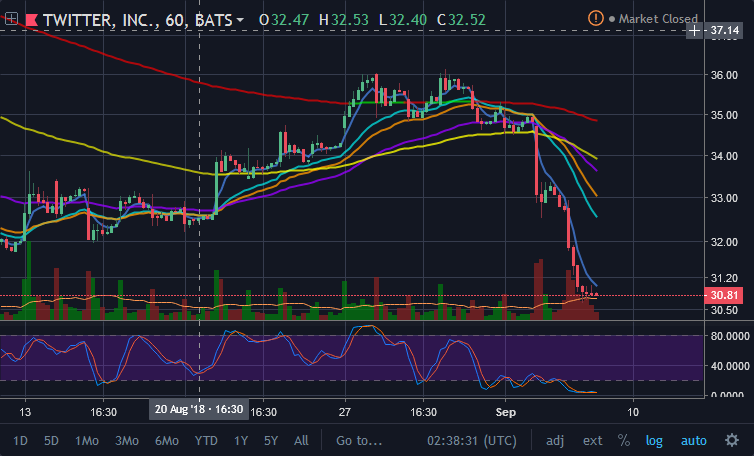Screen dimensions: 754x456
Task: Toggle ext extended hours
Action: click(592, 441)
